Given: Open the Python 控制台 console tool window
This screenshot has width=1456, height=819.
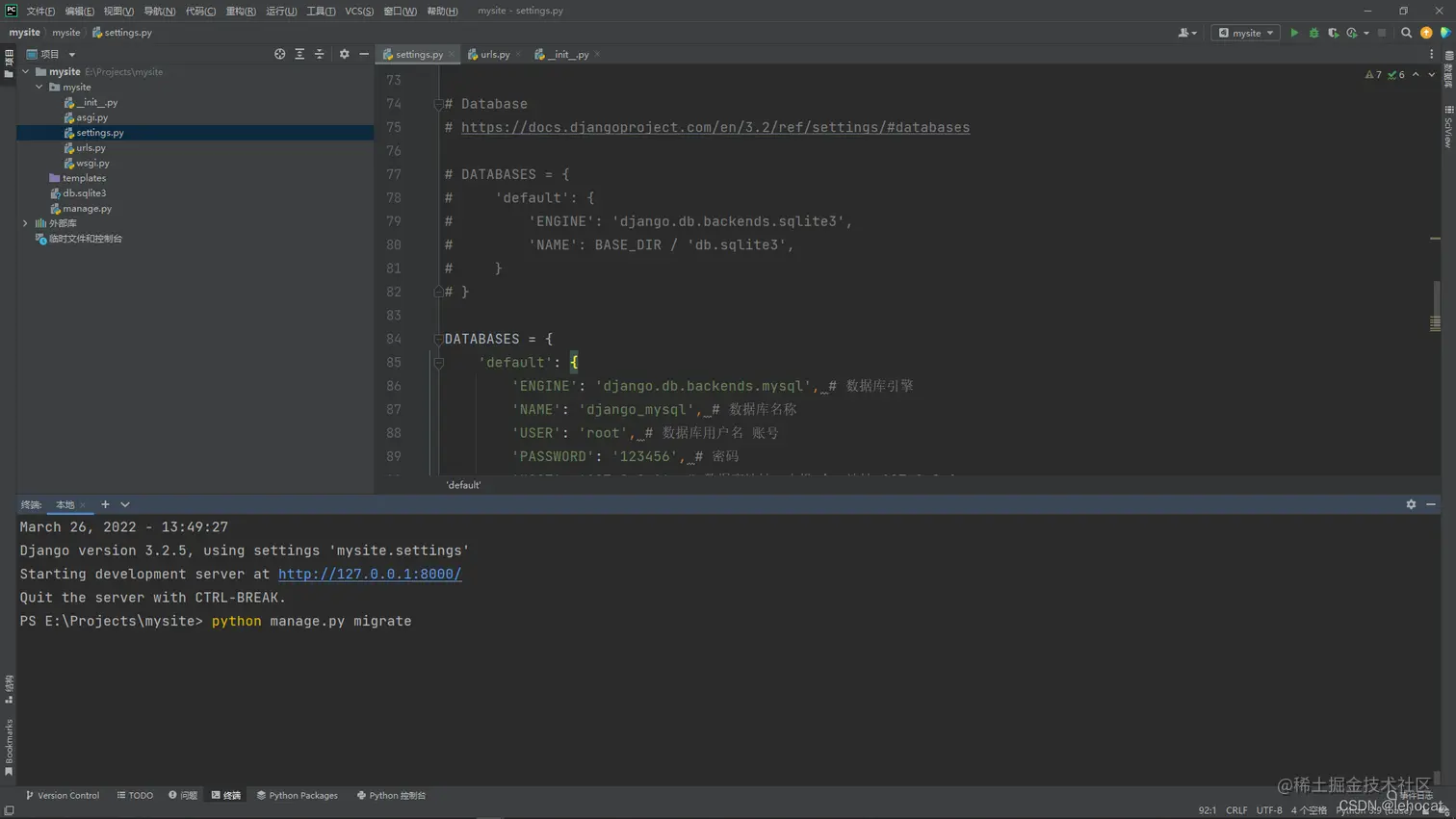Looking at the screenshot, I should (391, 795).
